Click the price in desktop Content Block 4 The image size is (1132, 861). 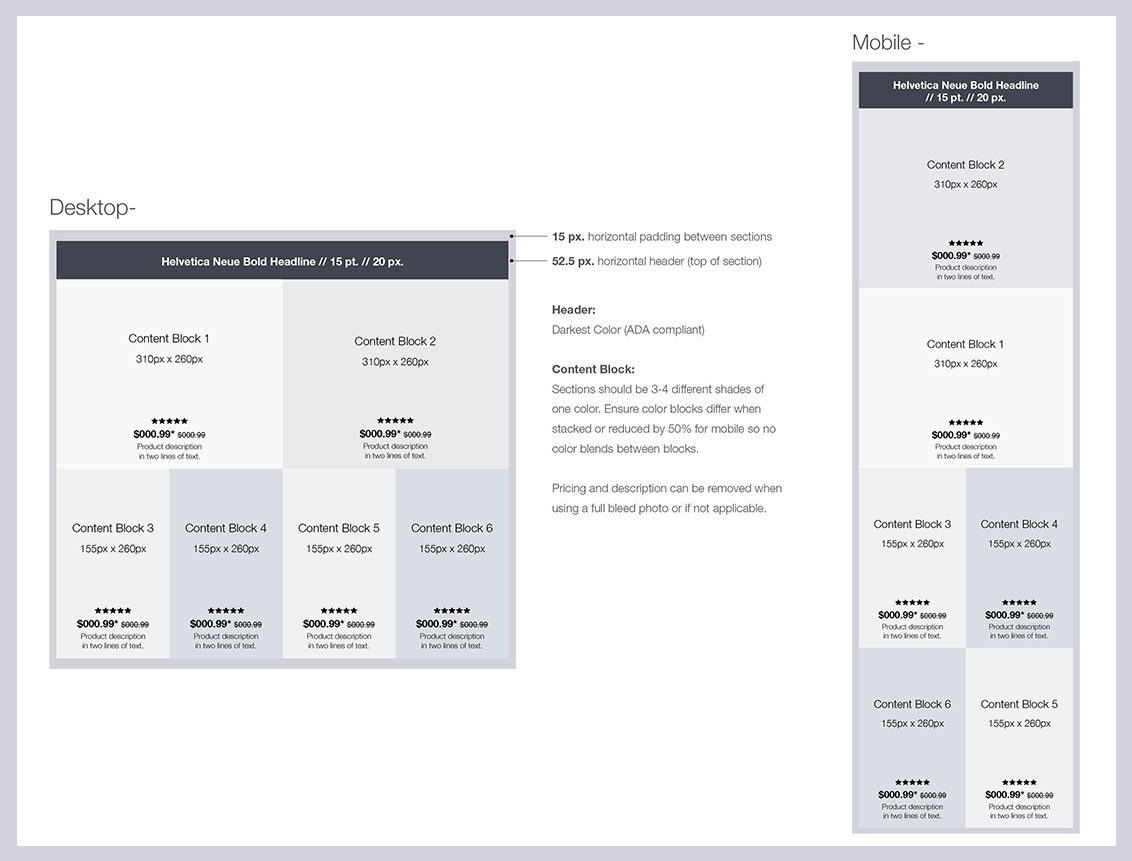click(x=226, y=624)
